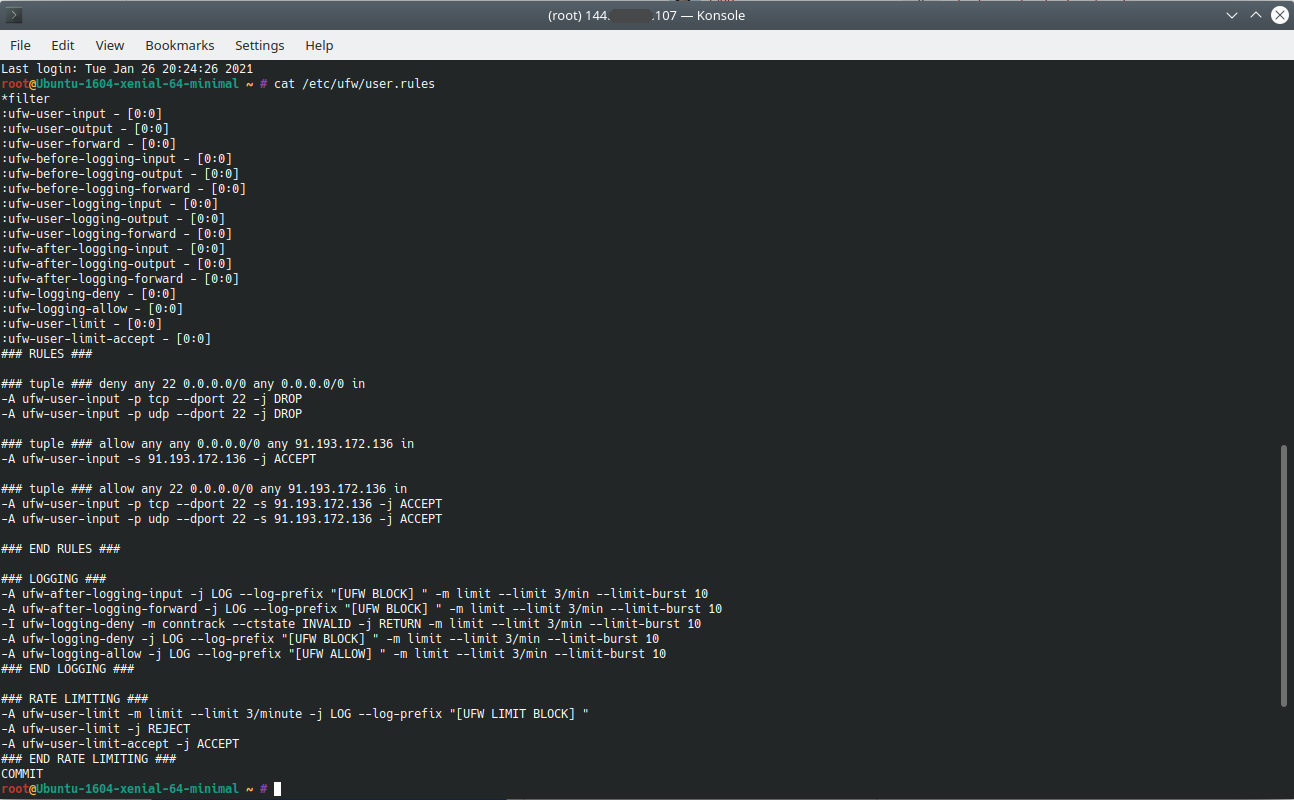Screen dimensions: 1294x800
Task: Click the 'cat /etc/ufw/user.rules' command
Action: (355, 84)
